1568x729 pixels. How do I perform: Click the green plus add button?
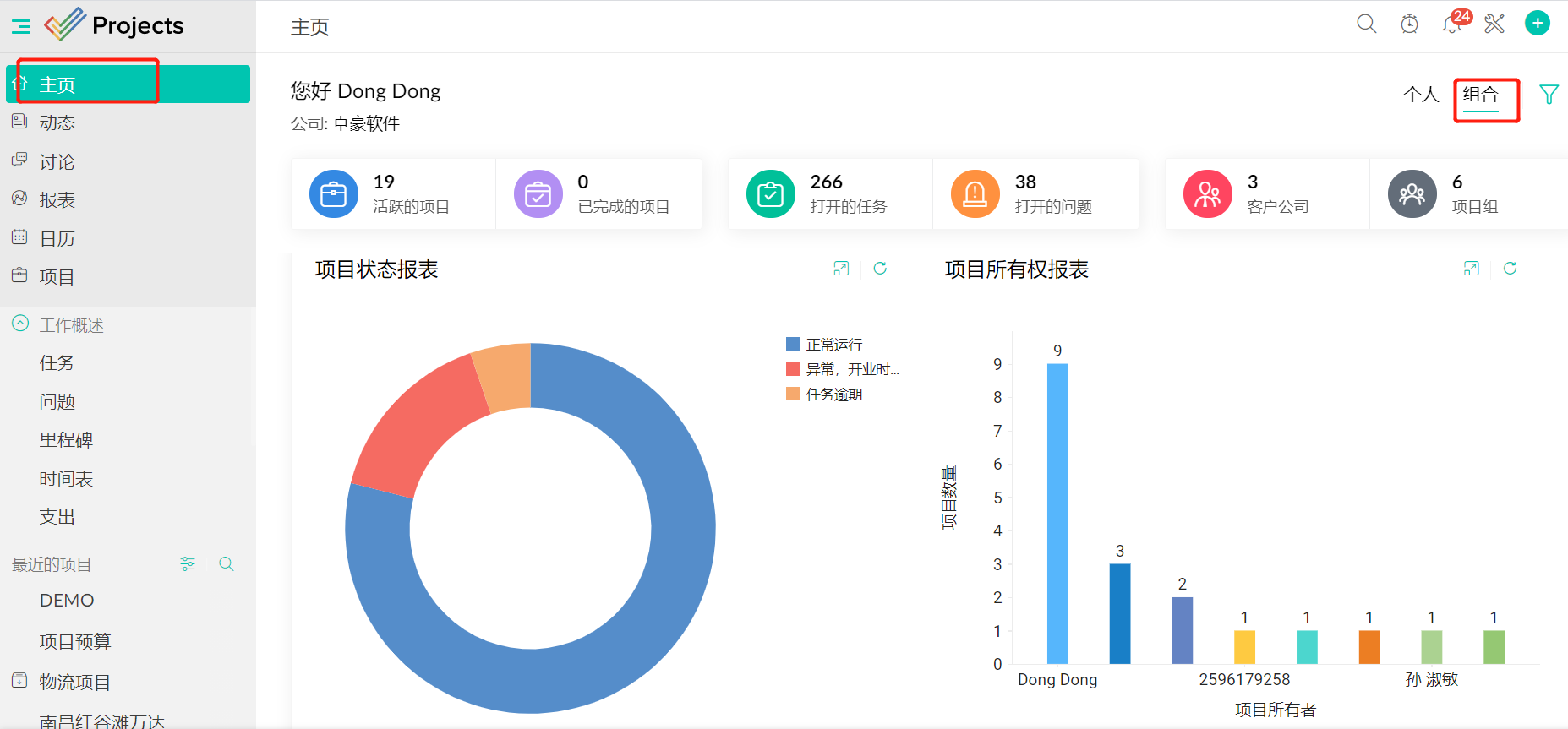1537,24
